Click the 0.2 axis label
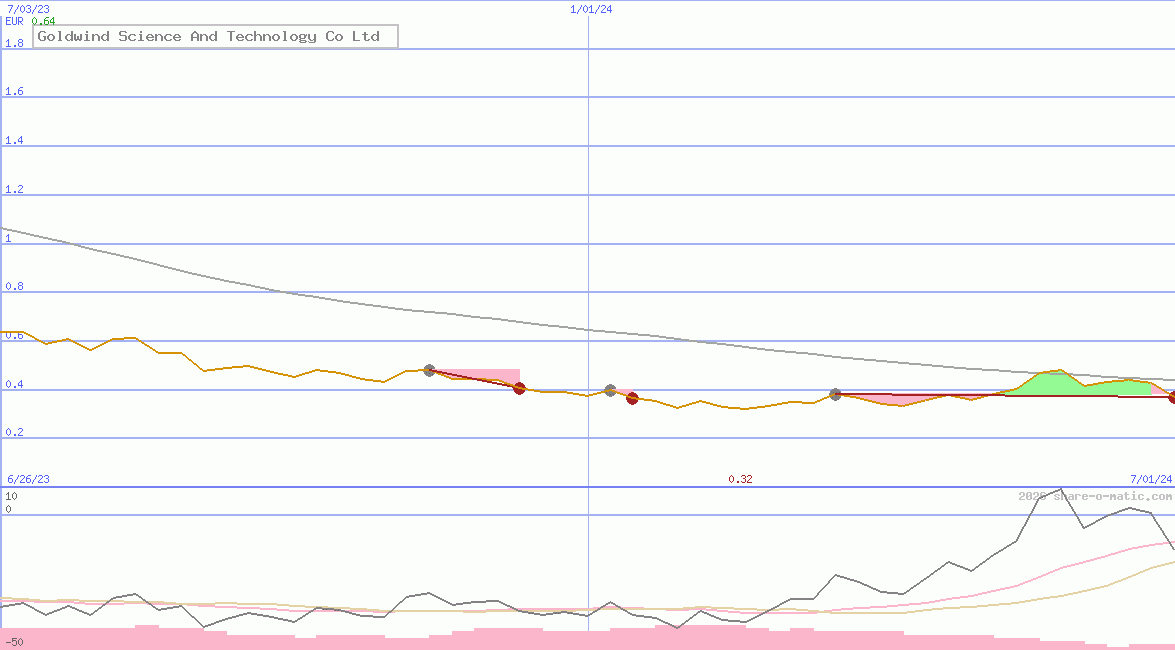This screenshot has width=1175, height=650. pyautogui.click(x=14, y=433)
